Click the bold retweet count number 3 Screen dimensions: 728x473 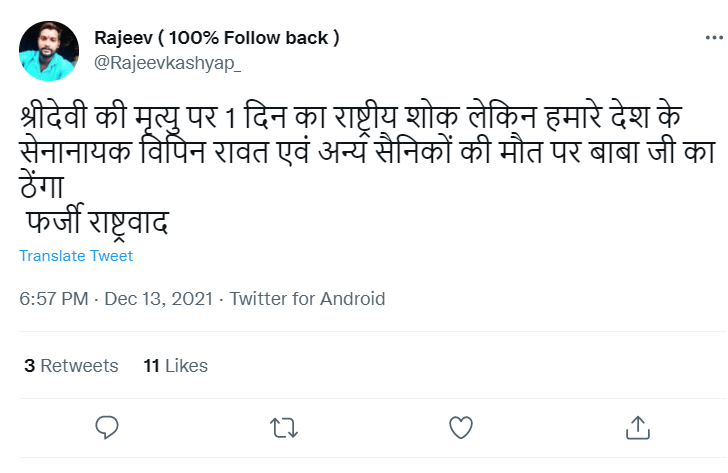[x=30, y=366]
